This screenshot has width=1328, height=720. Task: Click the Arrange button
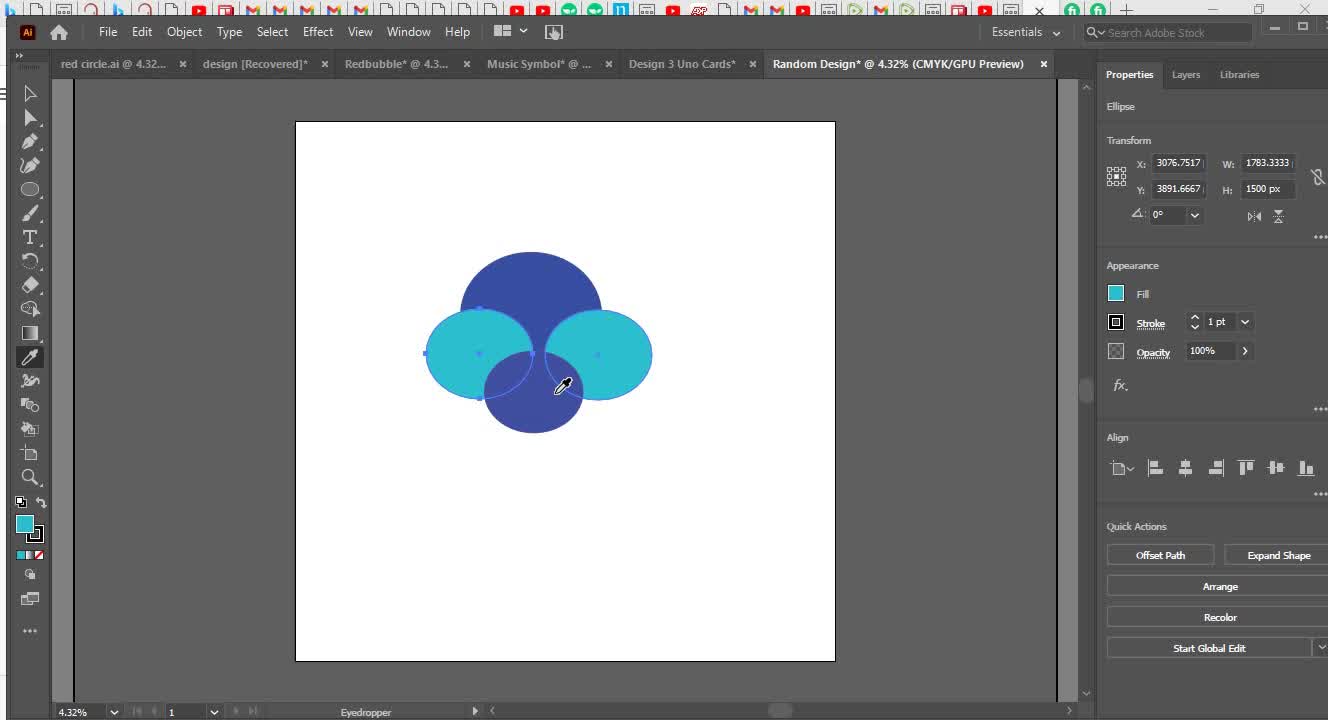pyautogui.click(x=1220, y=586)
